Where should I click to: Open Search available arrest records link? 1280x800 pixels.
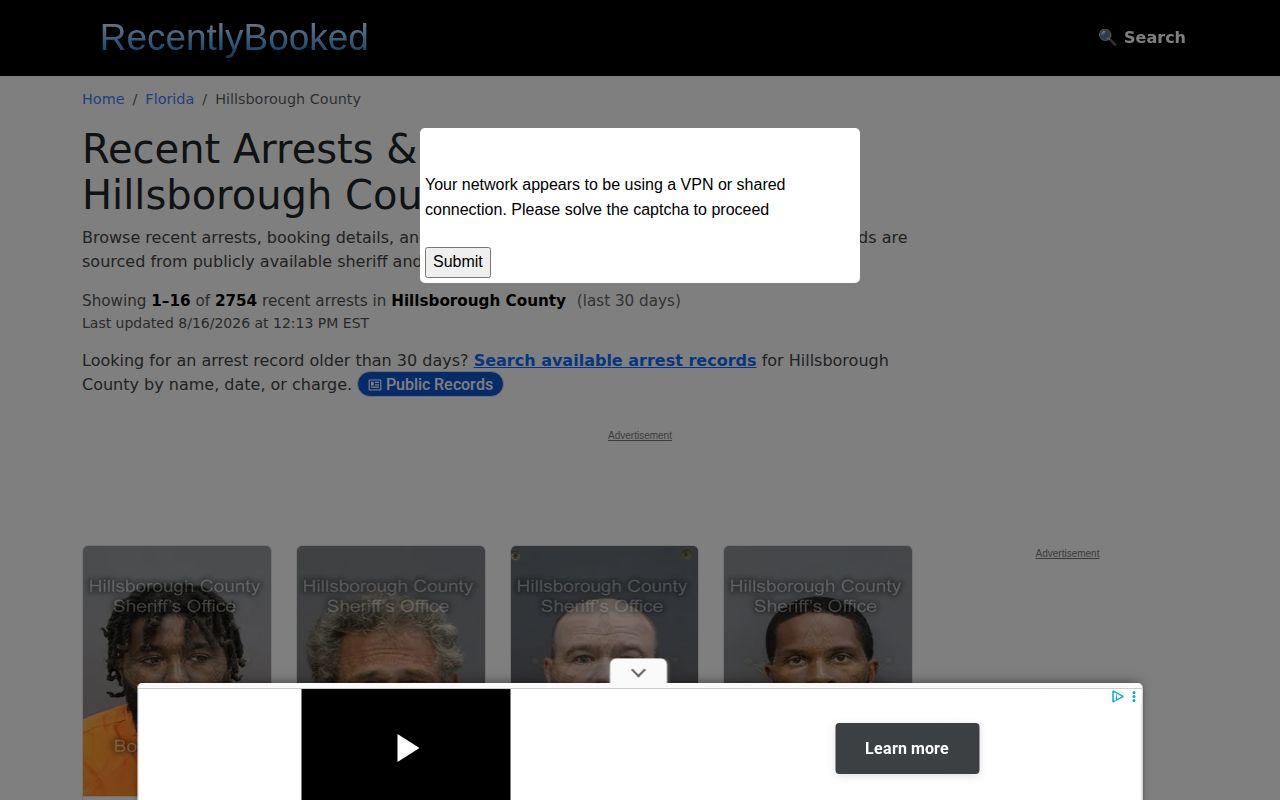pos(615,360)
